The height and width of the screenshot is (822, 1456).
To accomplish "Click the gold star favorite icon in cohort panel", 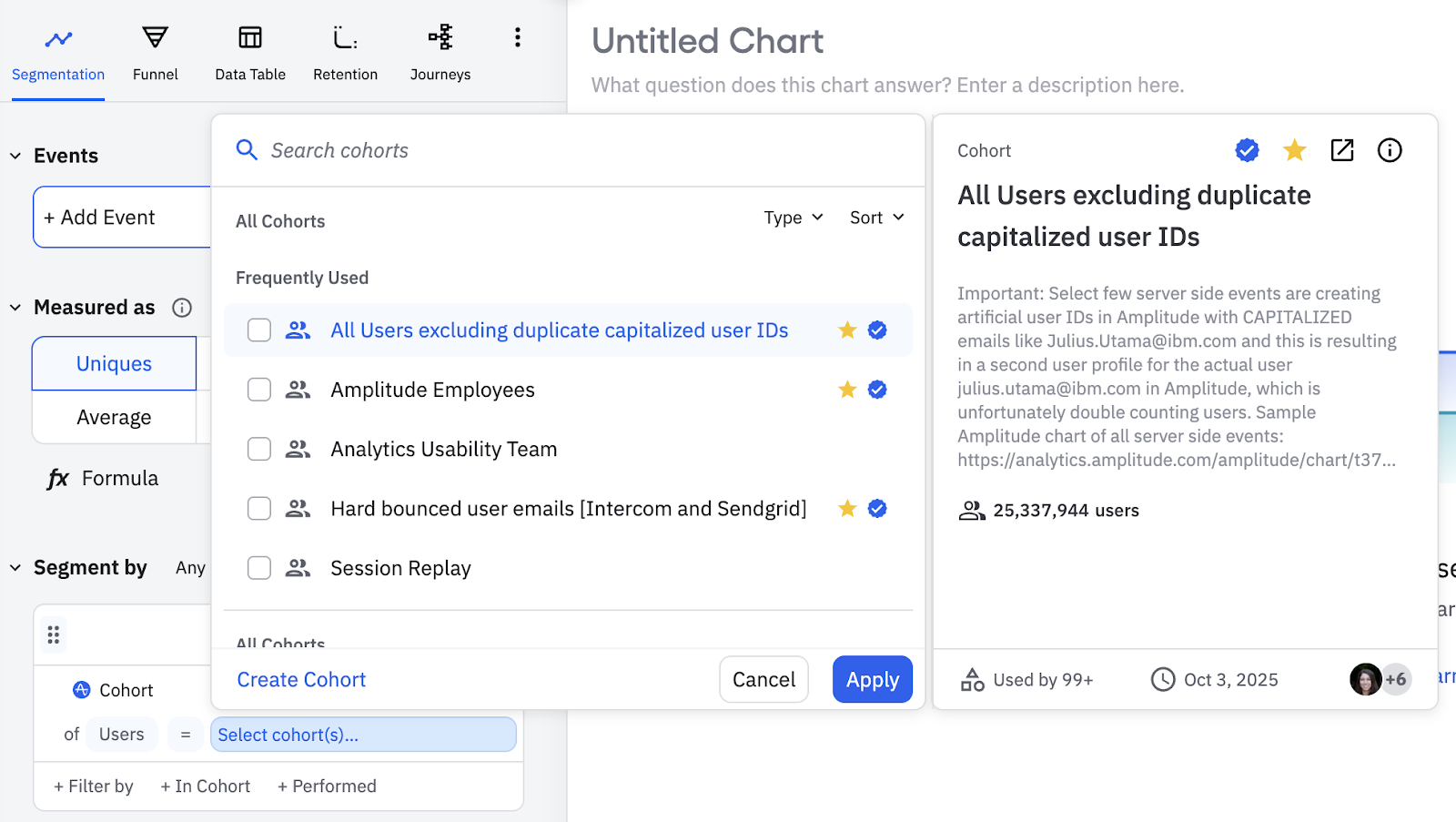I will [x=1294, y=150].
